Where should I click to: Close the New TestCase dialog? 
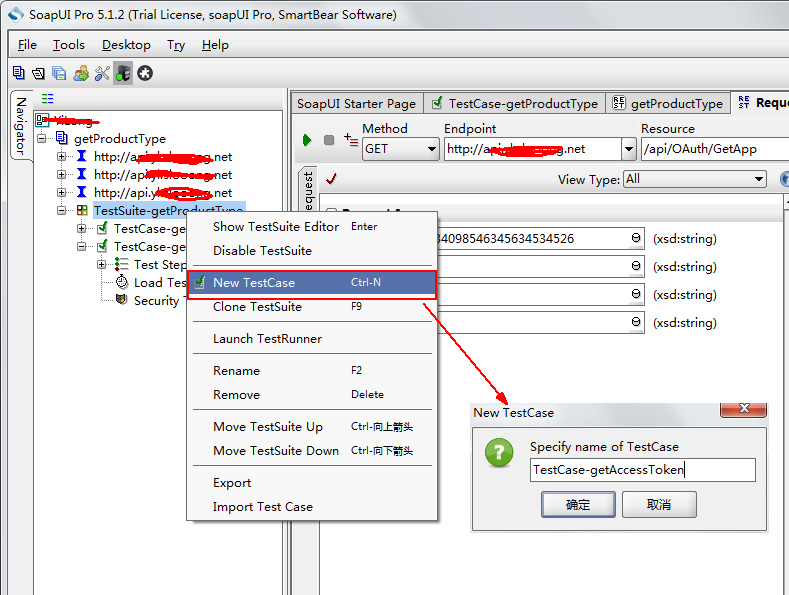(x=744, y=409)
